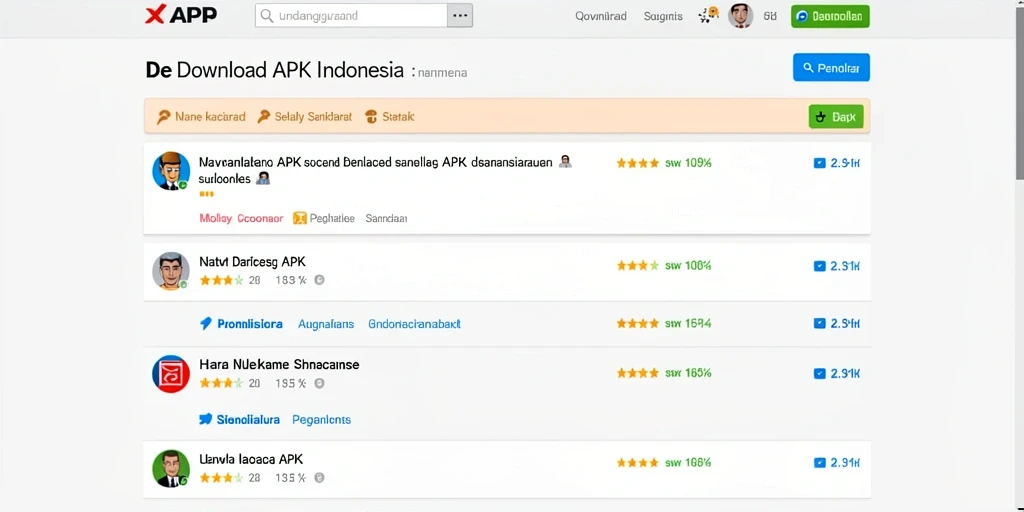Click the 'nanmena' subtitle text
Viewport: 1024px width, 512px height.
tap(441, 72)
